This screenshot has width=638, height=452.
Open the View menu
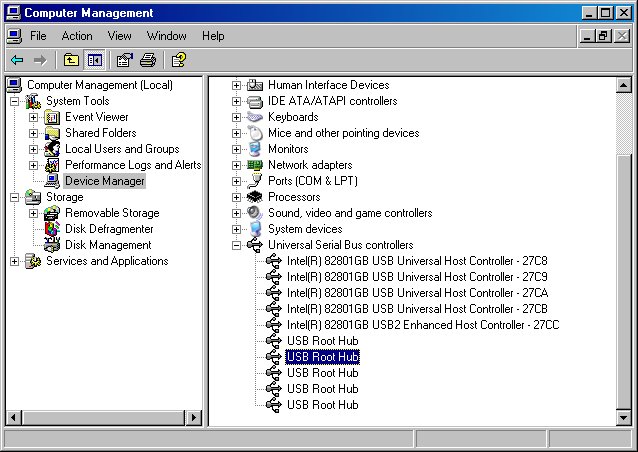click(120, 36)
